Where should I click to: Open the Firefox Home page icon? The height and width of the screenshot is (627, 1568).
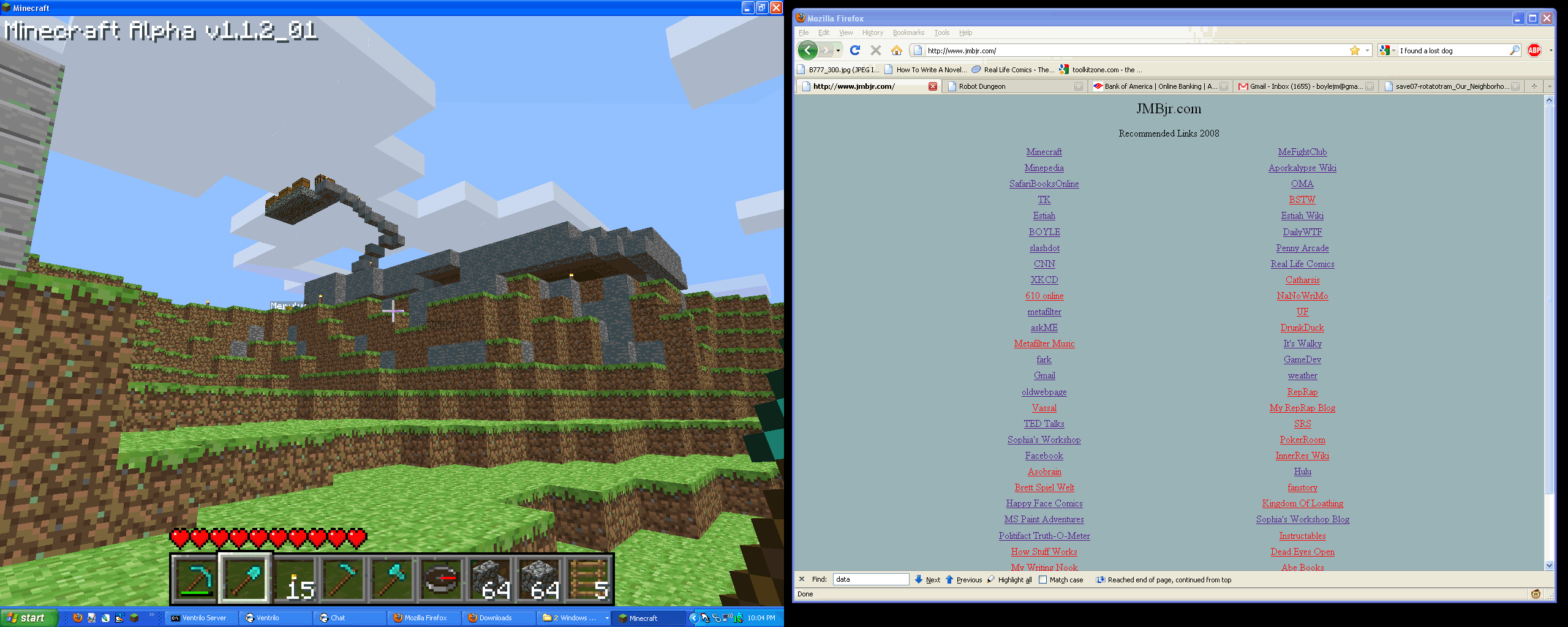[x=897, y=50]
